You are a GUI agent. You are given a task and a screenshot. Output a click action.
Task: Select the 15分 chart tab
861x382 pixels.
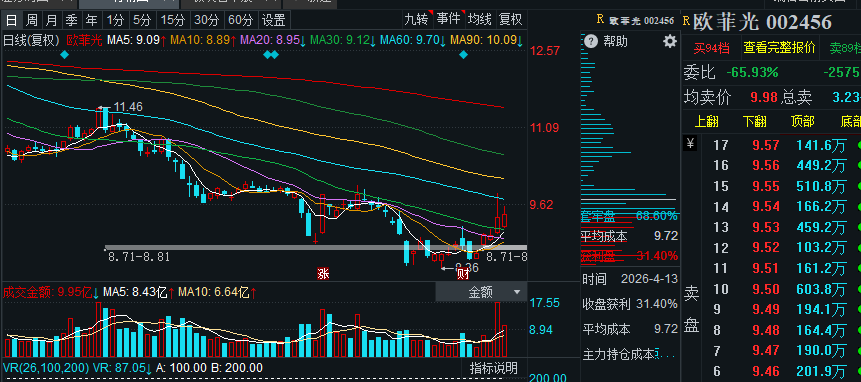pos(172,21)
